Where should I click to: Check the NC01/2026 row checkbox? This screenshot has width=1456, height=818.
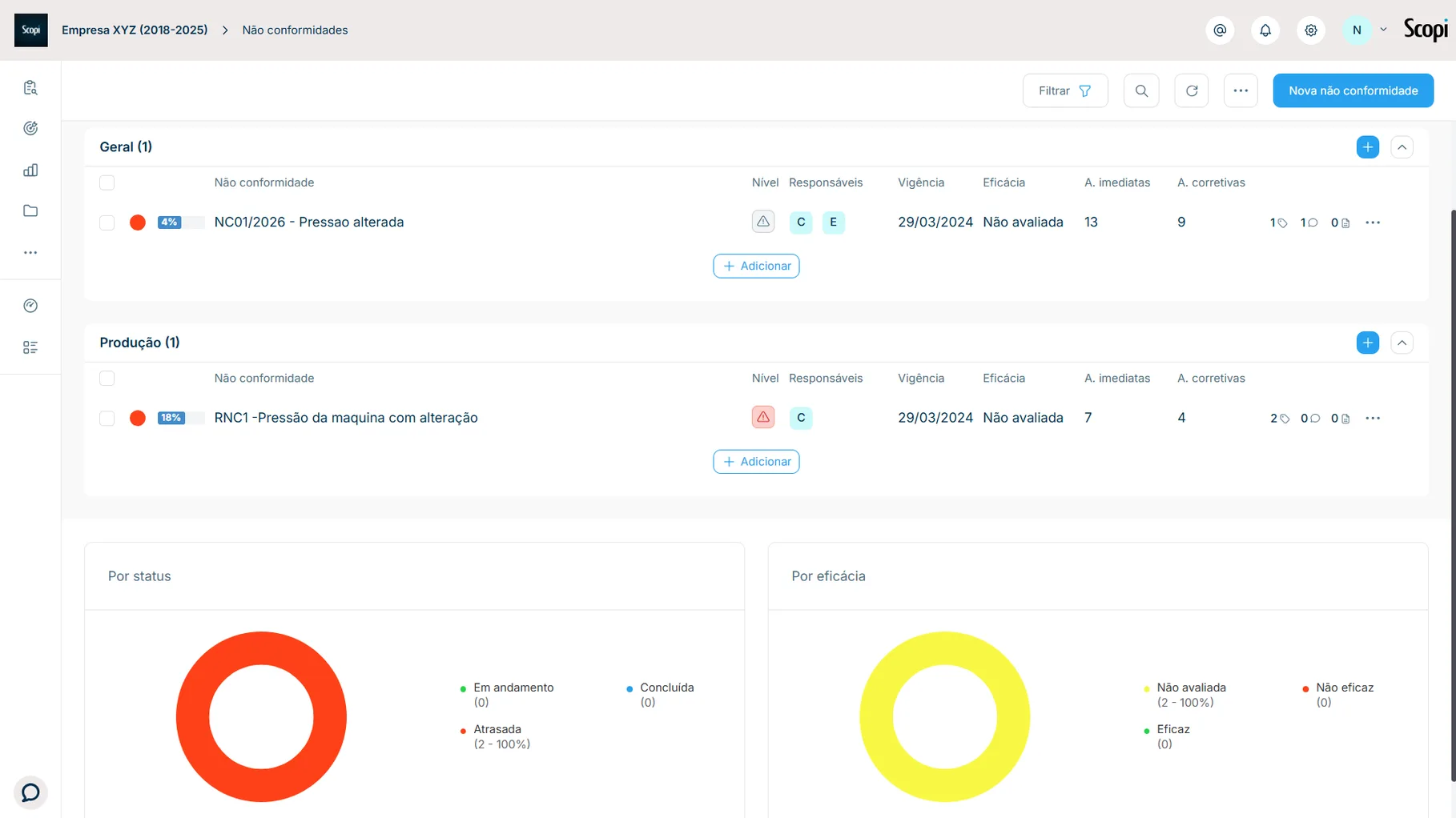coord(107,223)
